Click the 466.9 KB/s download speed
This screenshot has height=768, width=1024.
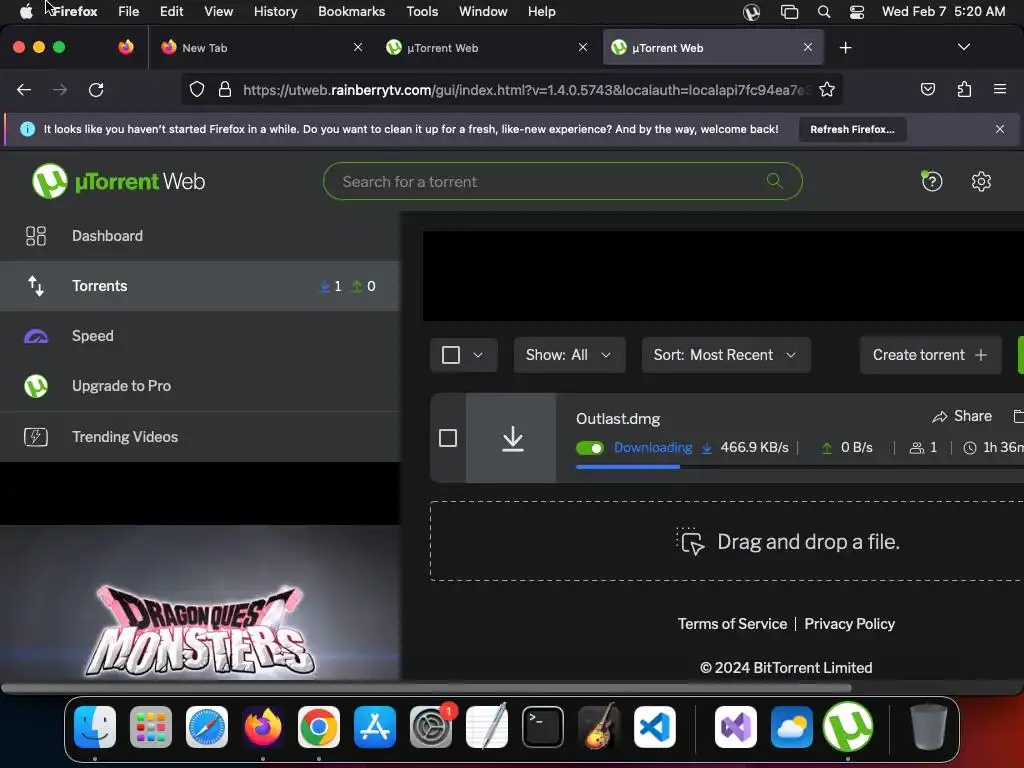pyautogui.click(x=754, y=447)
